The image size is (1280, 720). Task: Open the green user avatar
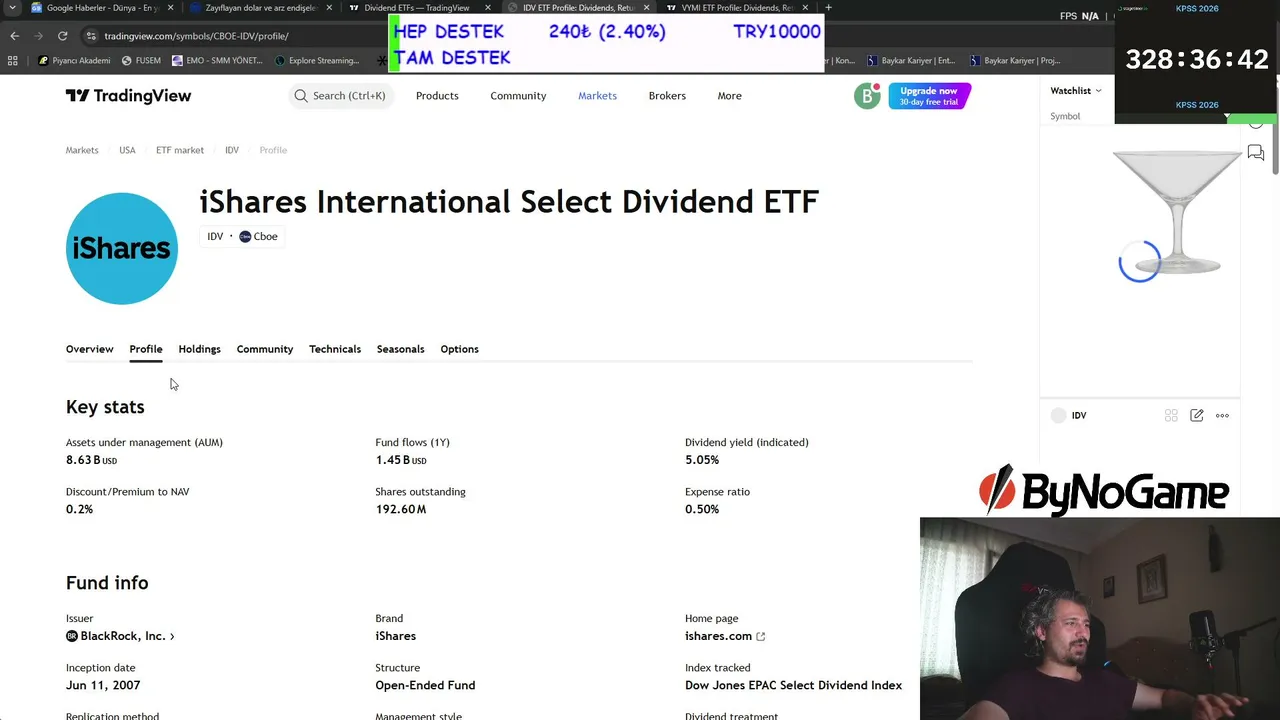pos(867,96)
